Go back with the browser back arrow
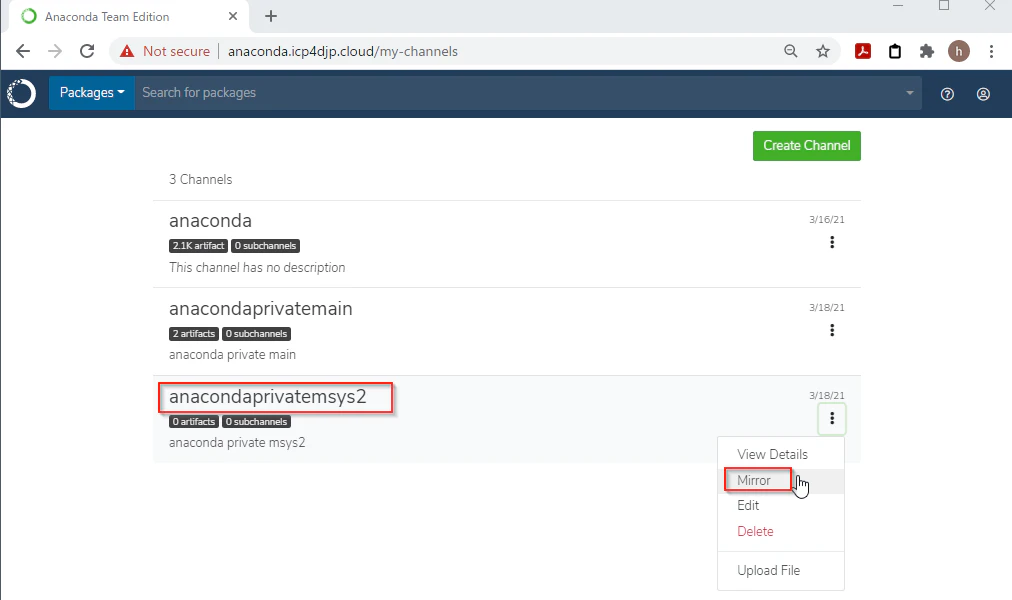1012x600 pixels. (23, 51)
